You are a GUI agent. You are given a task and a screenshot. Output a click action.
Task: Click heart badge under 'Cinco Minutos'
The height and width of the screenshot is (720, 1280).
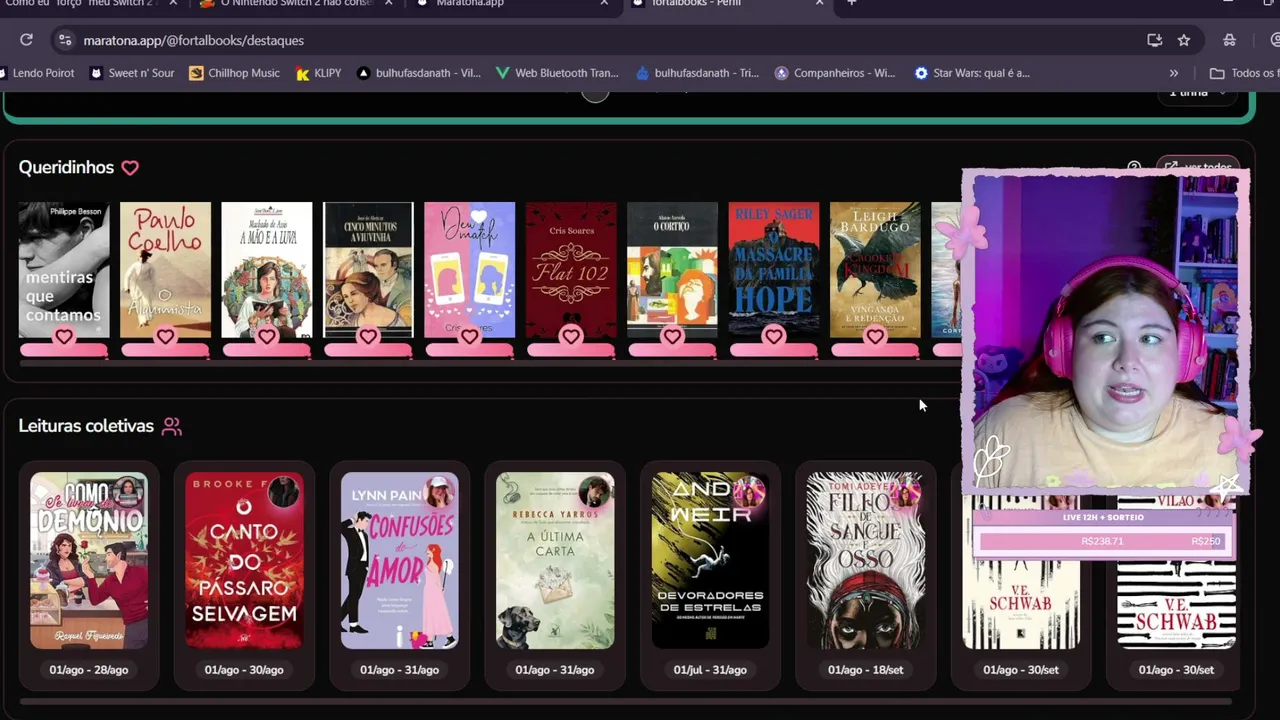coord(368,338)
